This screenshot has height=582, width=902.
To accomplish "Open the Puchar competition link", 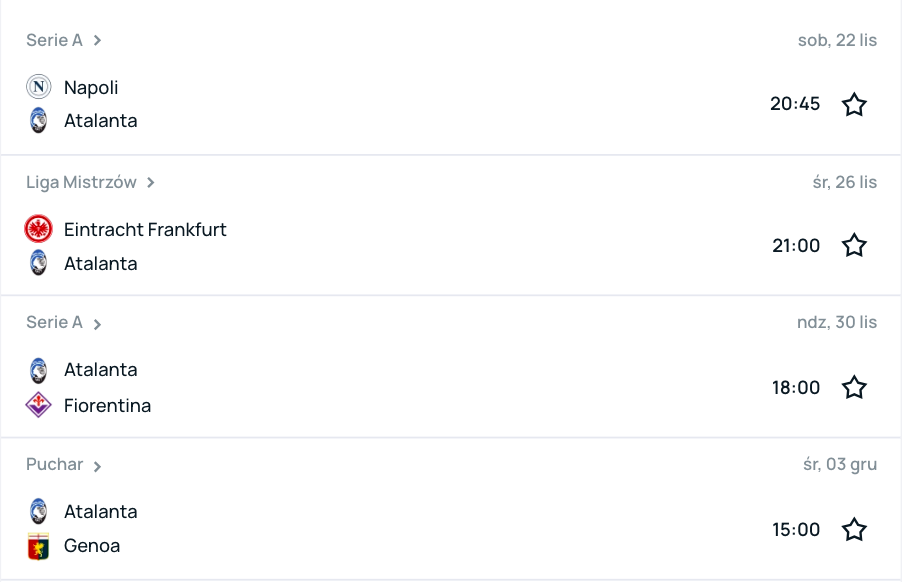I will (55, 465).
